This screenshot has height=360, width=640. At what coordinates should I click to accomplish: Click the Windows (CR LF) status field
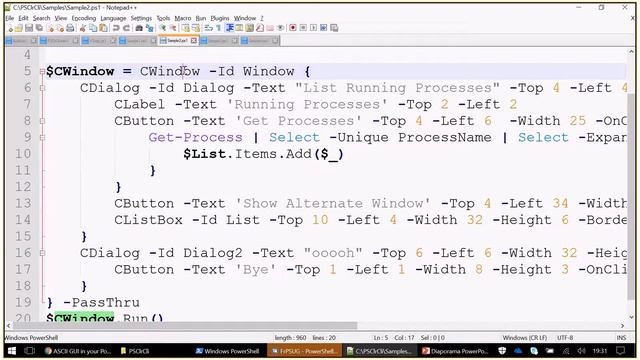click(x=524, y=338)
